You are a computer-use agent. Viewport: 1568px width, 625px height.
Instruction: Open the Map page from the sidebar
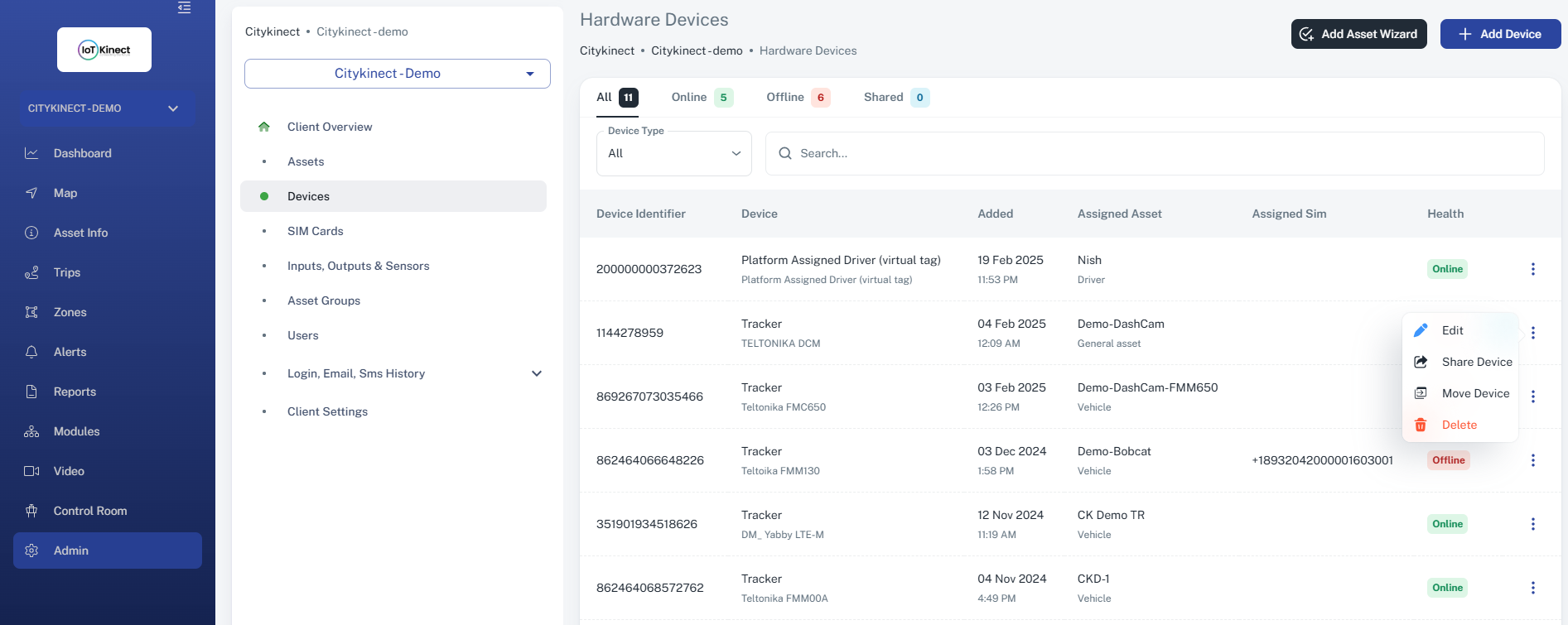[x=65, y=193]
